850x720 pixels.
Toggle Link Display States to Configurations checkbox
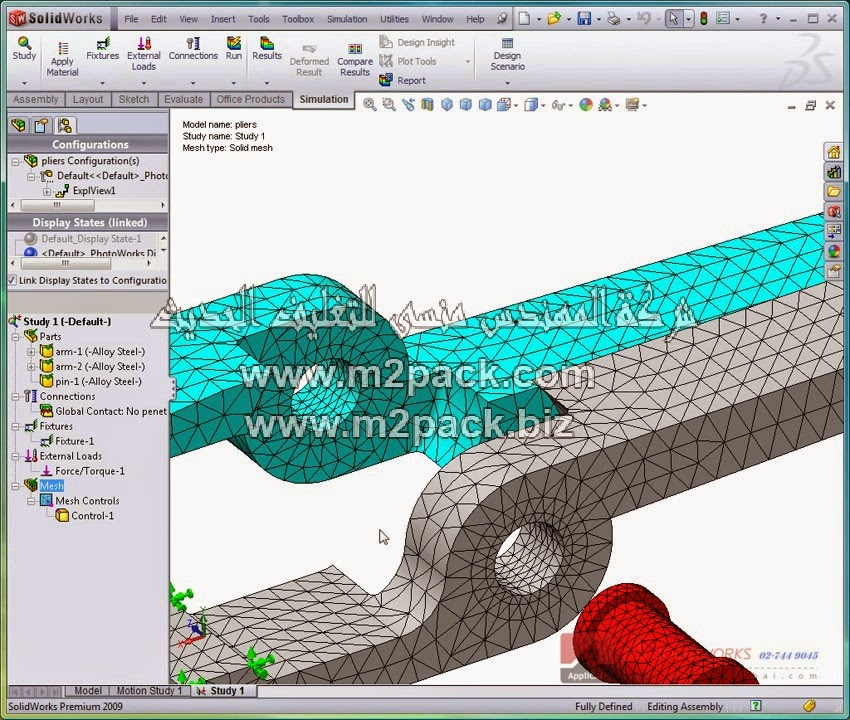[x=12, y=280]
